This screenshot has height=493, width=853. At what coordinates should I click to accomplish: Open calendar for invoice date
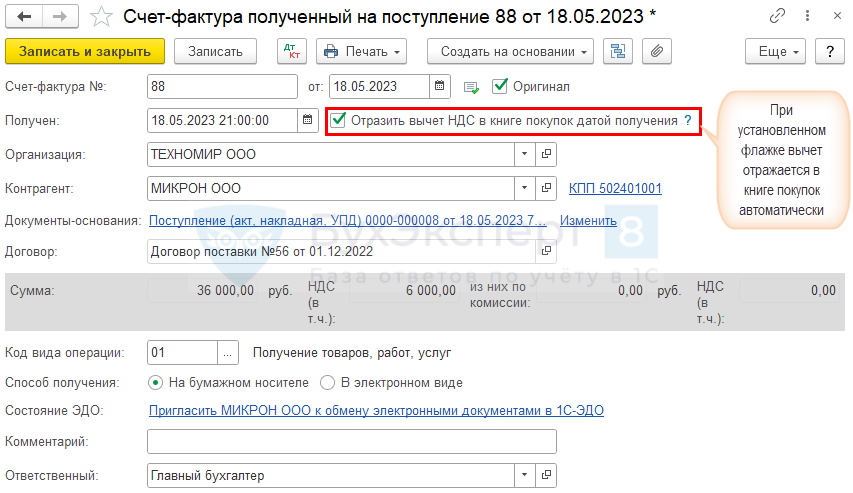[x=441, y=86]
